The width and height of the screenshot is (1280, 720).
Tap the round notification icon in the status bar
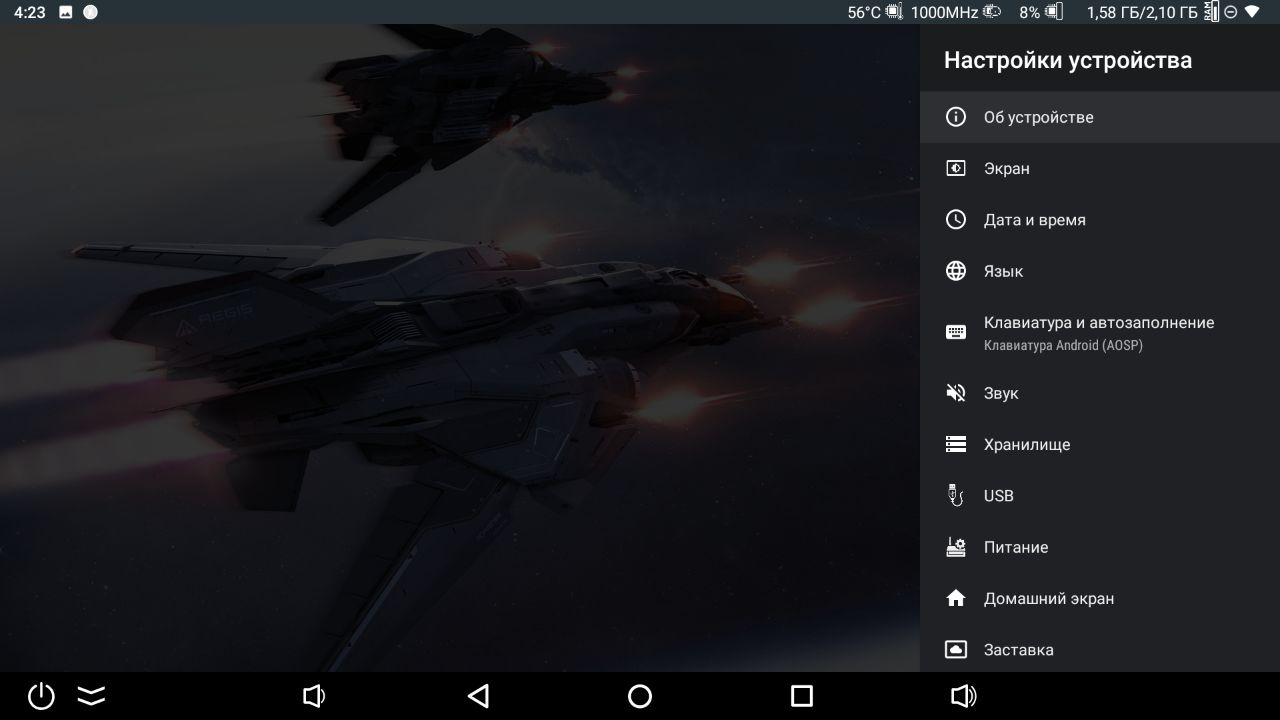(91, 12)
